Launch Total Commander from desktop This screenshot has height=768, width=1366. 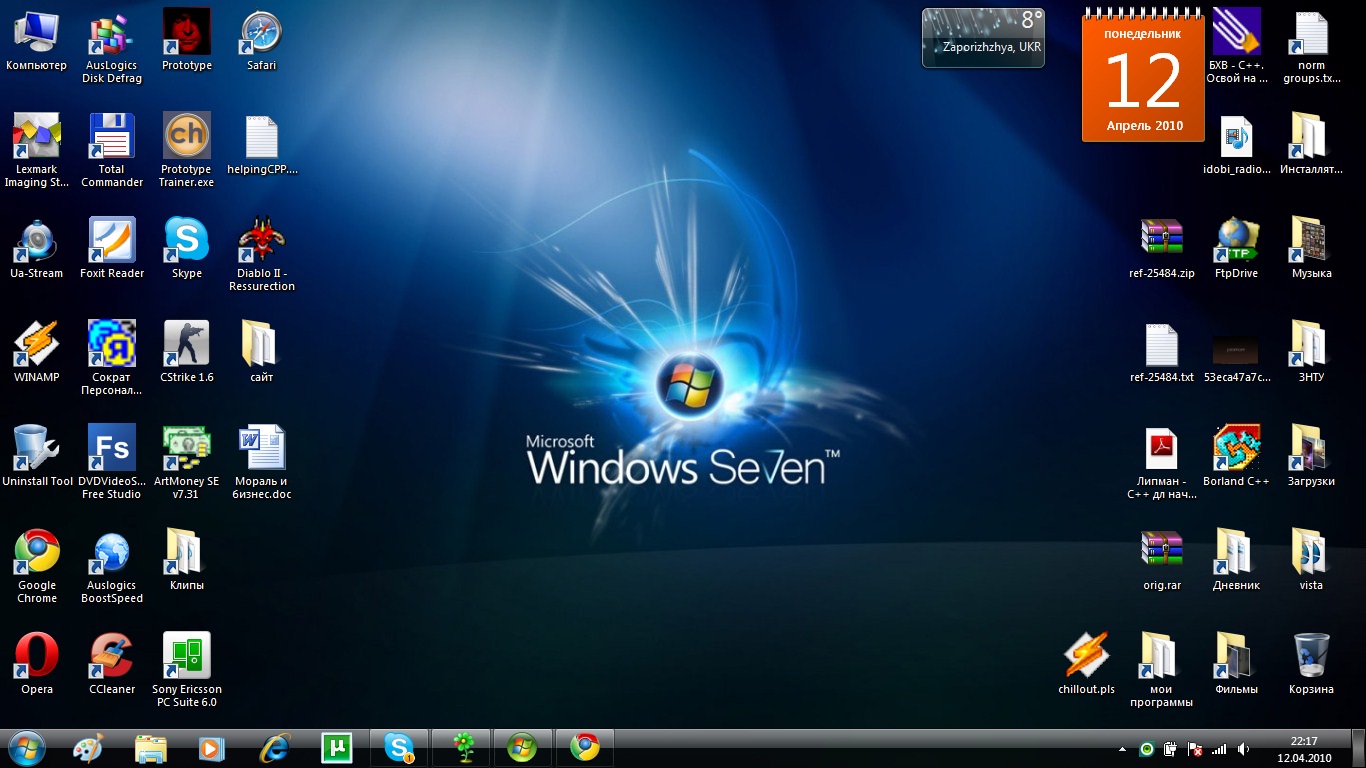click(111, 150)
